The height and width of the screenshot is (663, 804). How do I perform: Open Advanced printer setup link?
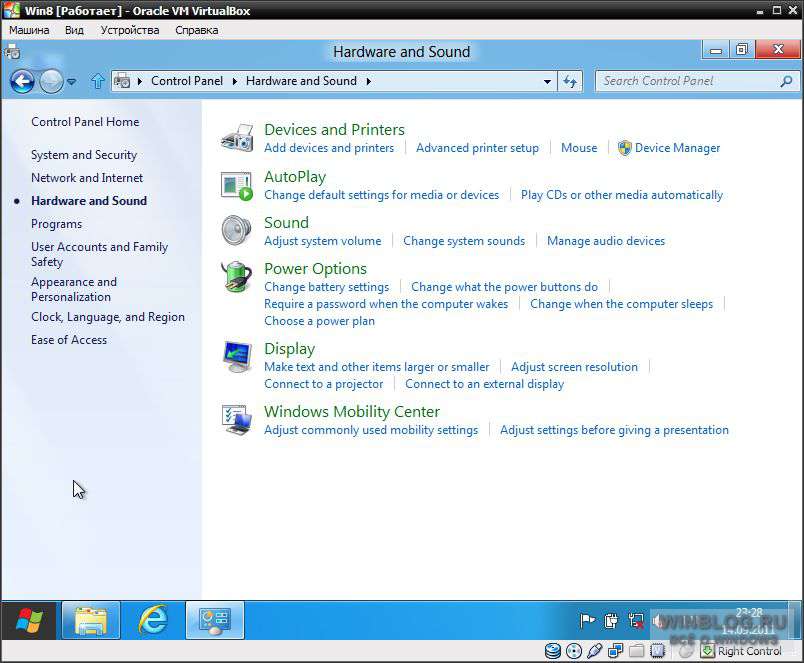click(477, 148)
